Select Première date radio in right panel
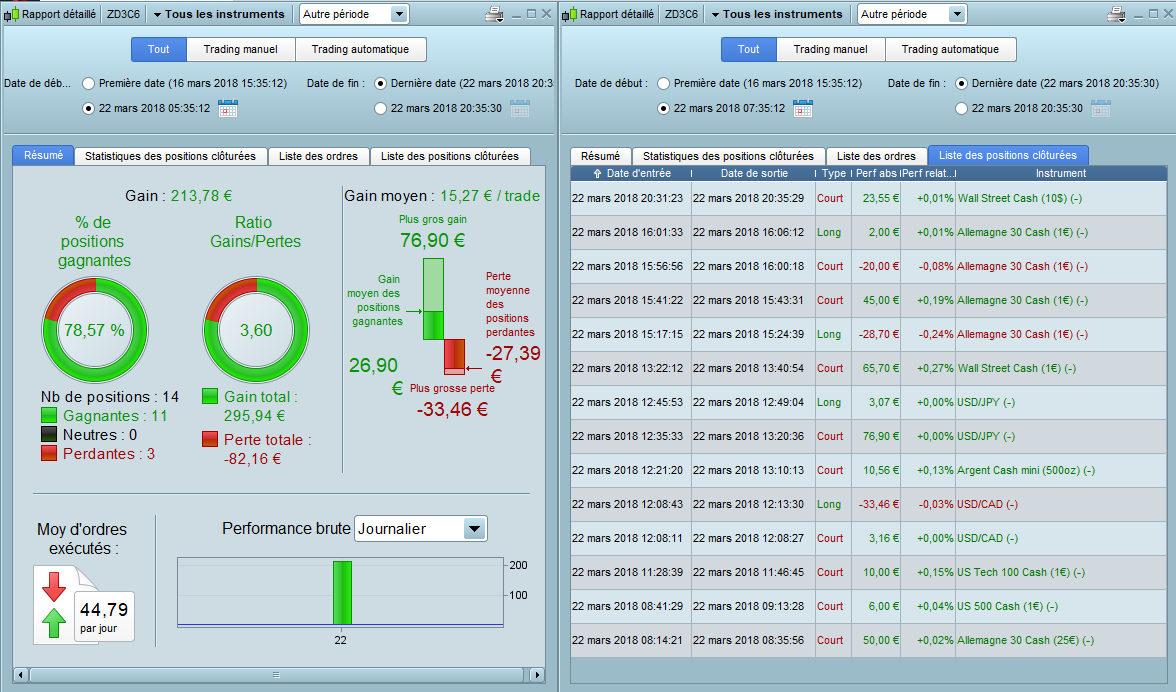Screen dimensions: 1176x692 point(663,83)
